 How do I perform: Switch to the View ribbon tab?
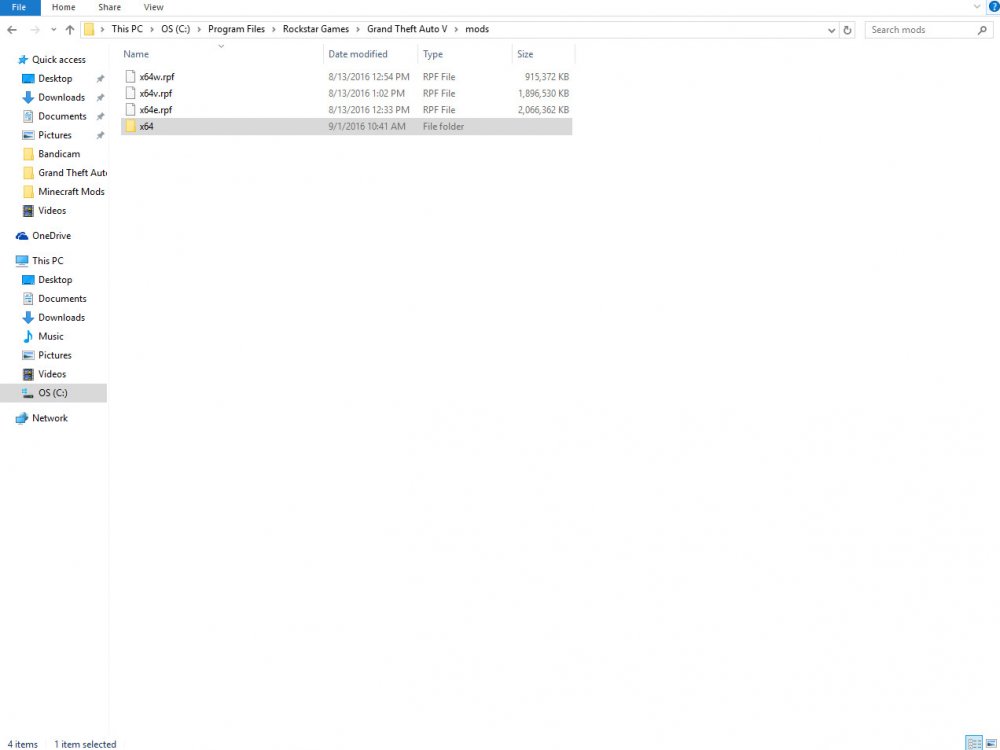pyautogui.click(x=154, y=8)
